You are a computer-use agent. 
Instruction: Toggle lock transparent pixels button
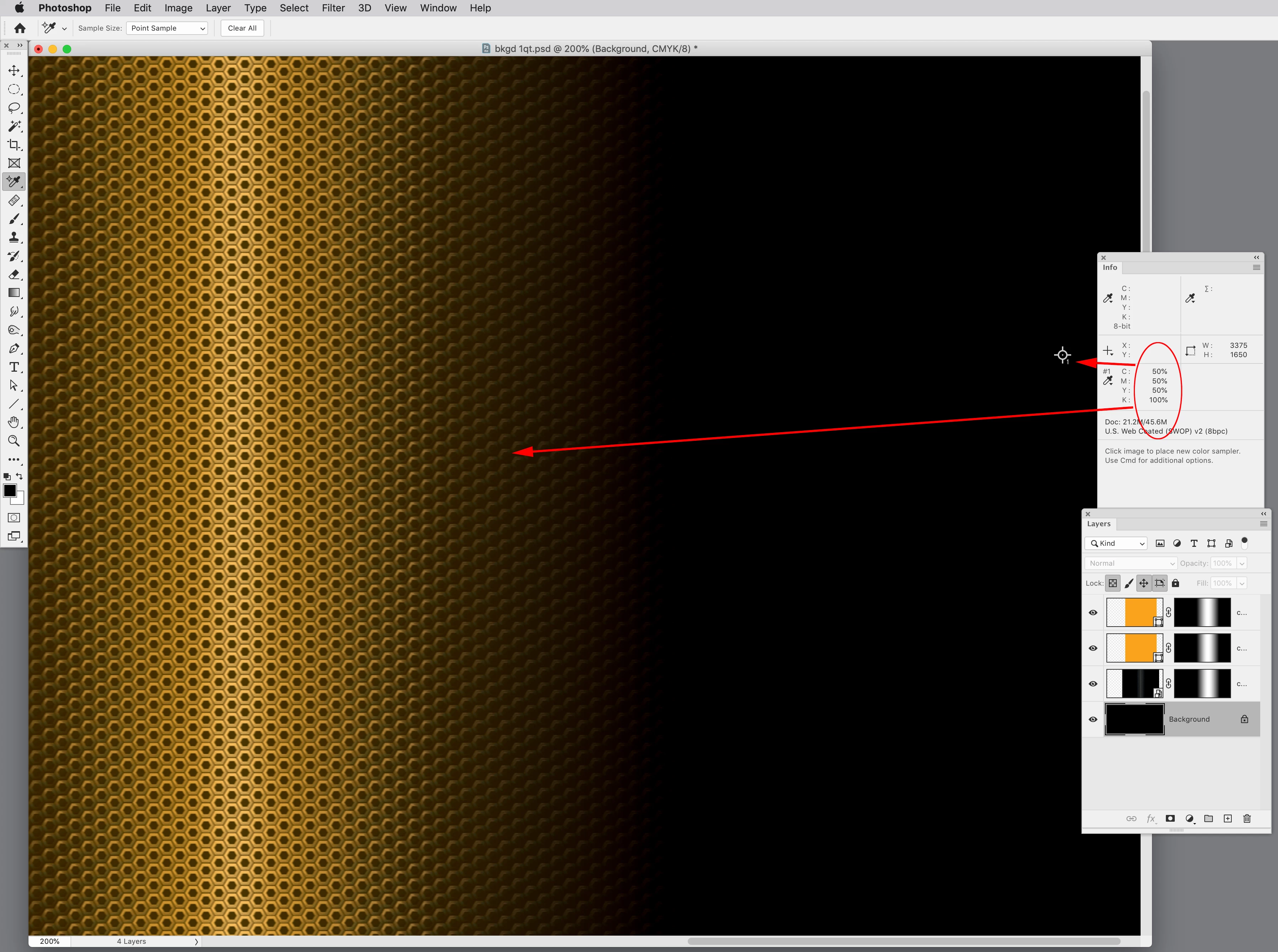click(1112, 583)
